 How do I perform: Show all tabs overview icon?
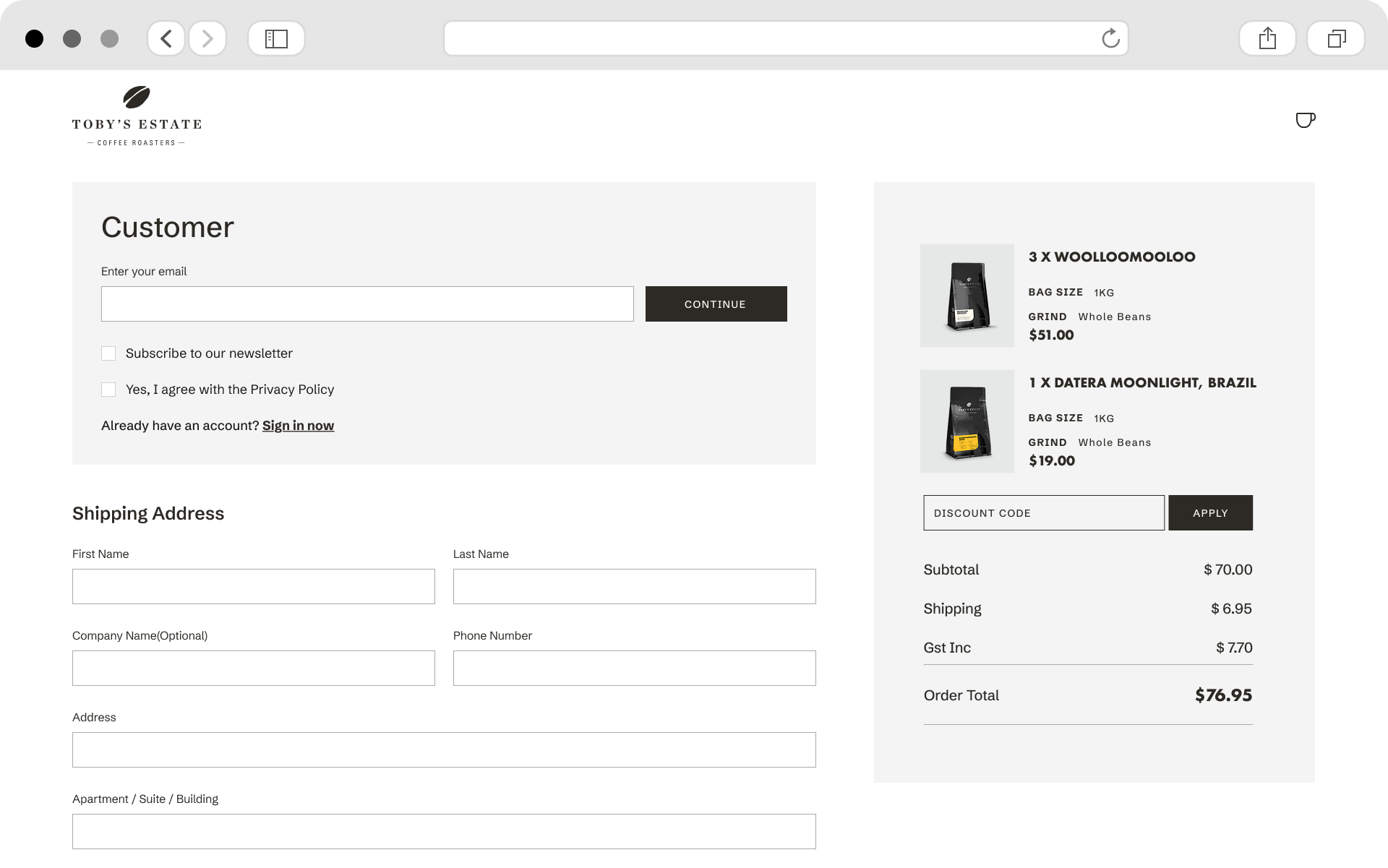(1336, 38)
